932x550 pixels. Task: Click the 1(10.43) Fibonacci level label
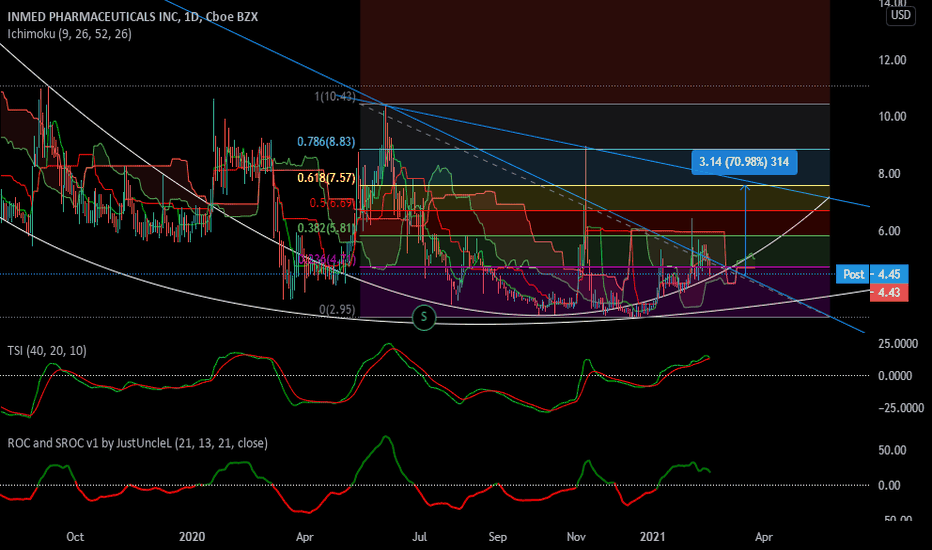tap(335, 96)
